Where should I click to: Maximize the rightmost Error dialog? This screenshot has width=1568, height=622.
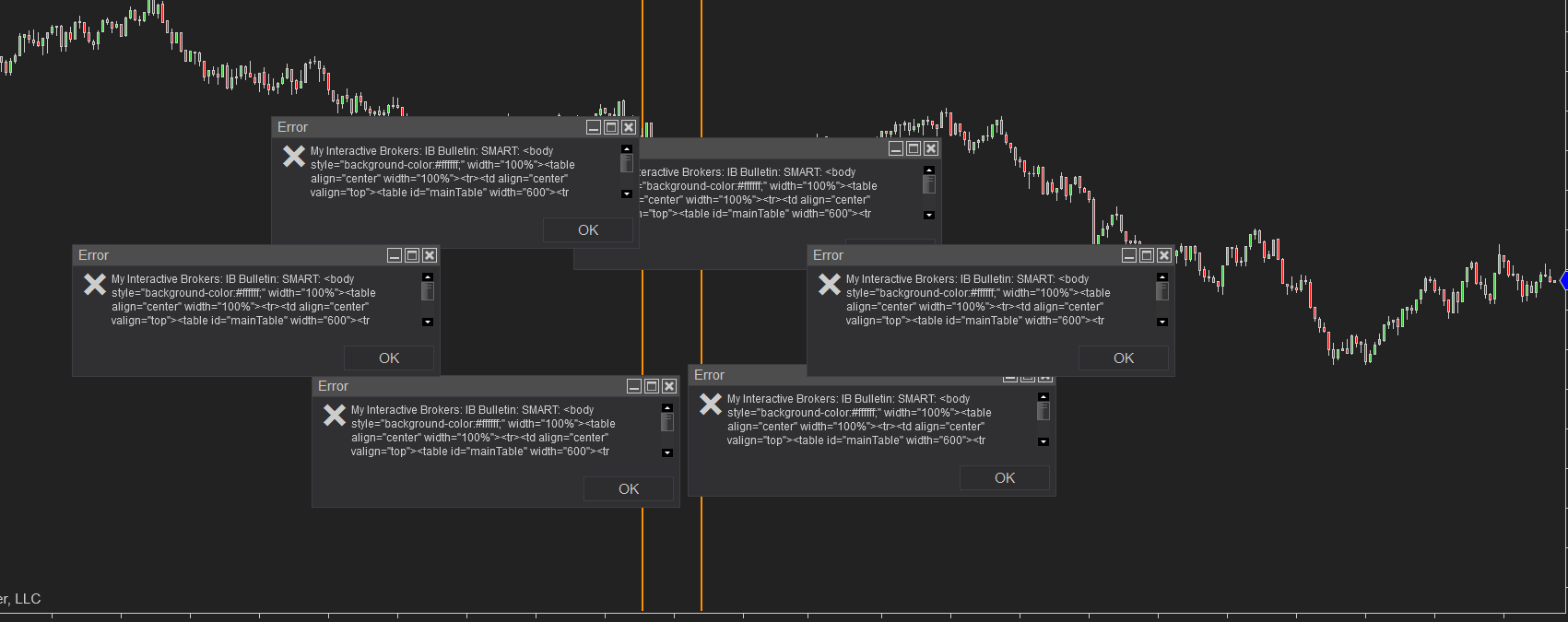[x=1147, y=255]
